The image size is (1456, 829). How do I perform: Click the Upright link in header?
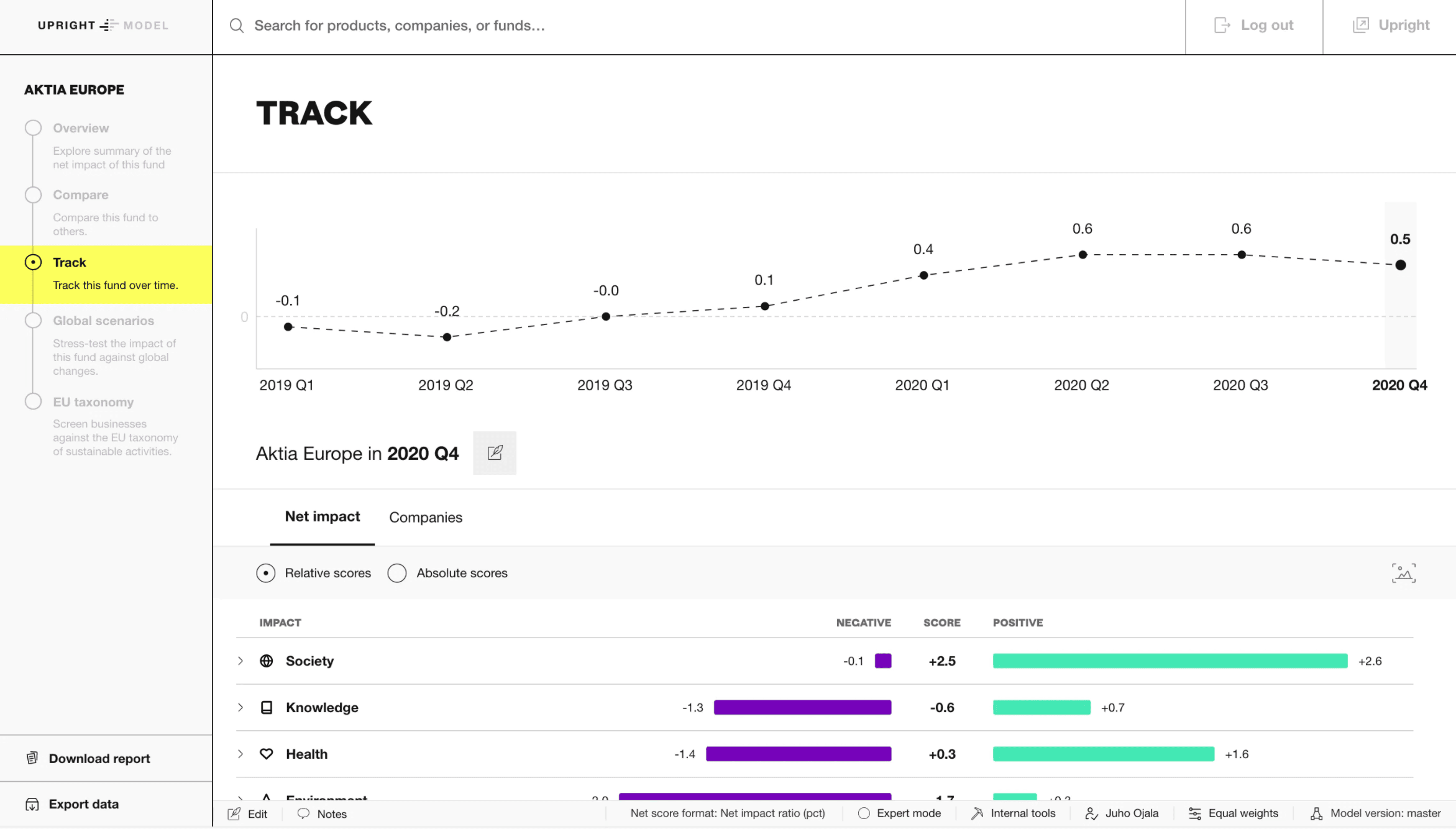(x=1391, y=25)
